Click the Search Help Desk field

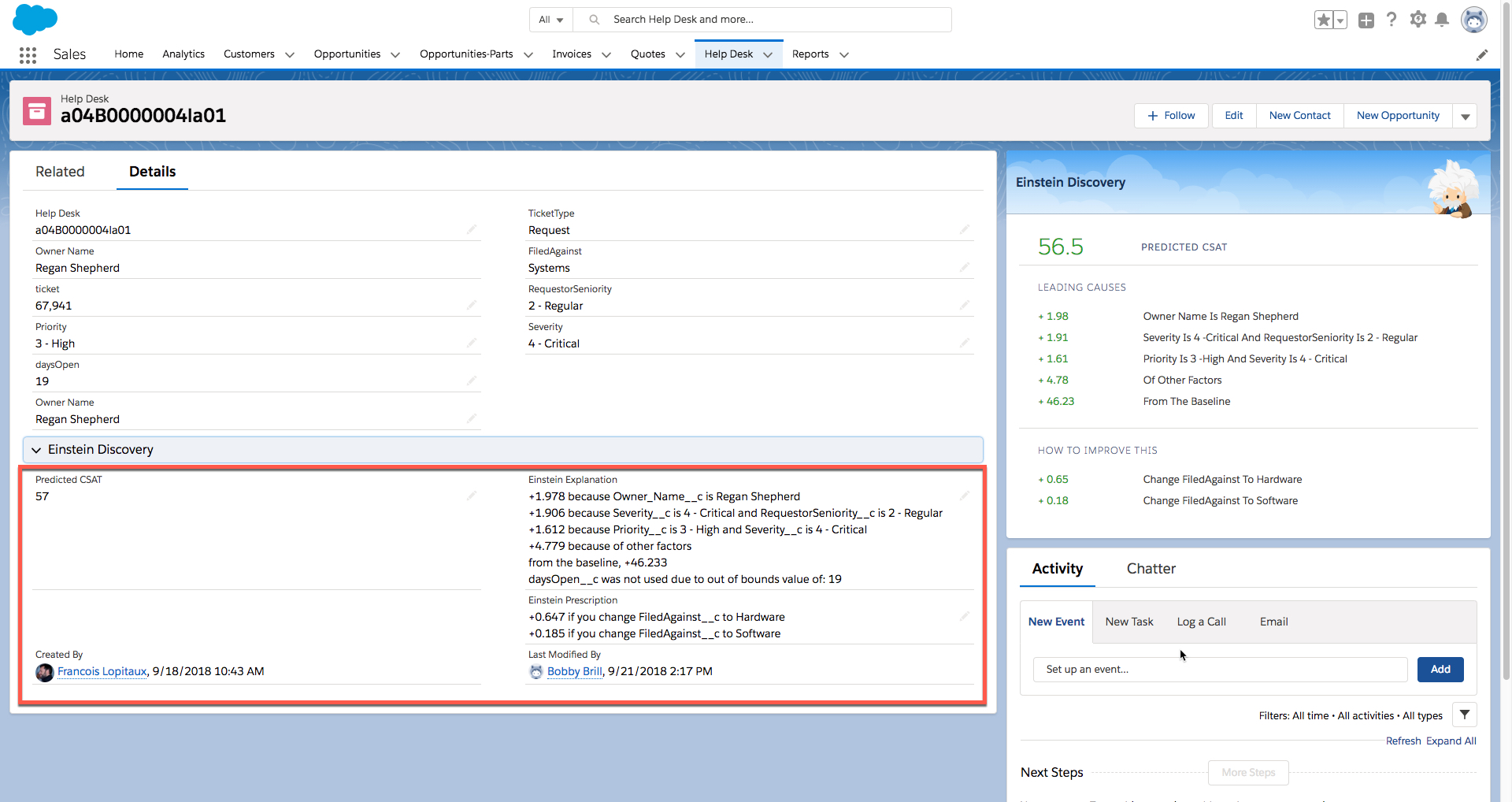[762, 20]
